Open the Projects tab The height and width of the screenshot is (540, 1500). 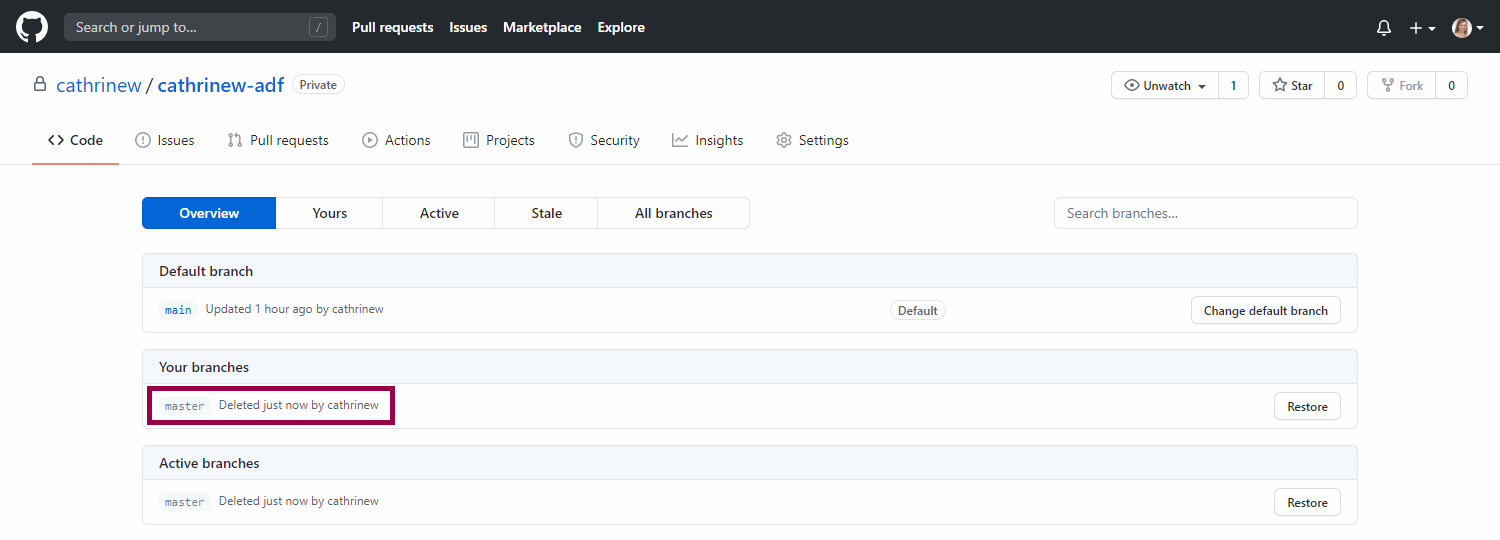pyautogui.click(x=499, y=140)
